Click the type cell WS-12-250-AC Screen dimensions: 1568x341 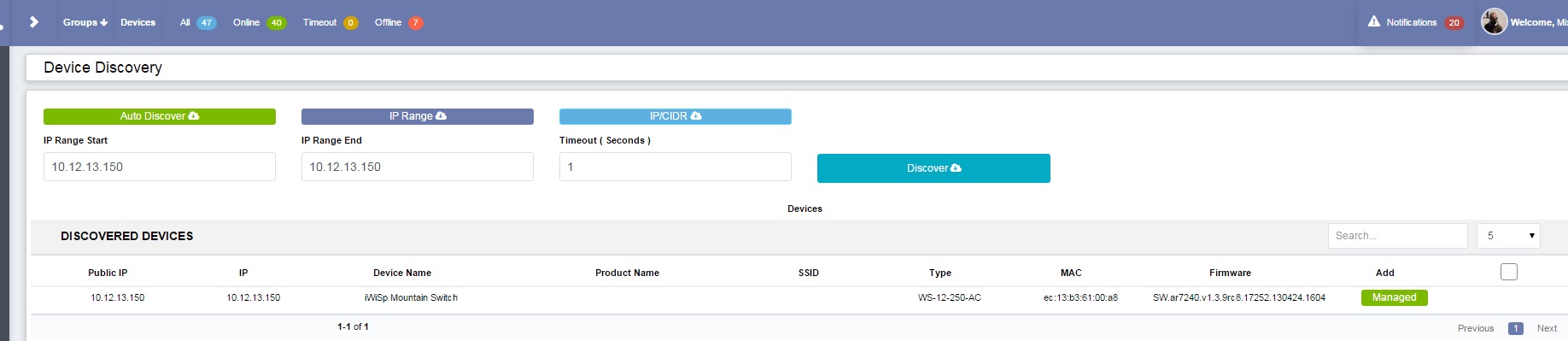coord(950,297)
